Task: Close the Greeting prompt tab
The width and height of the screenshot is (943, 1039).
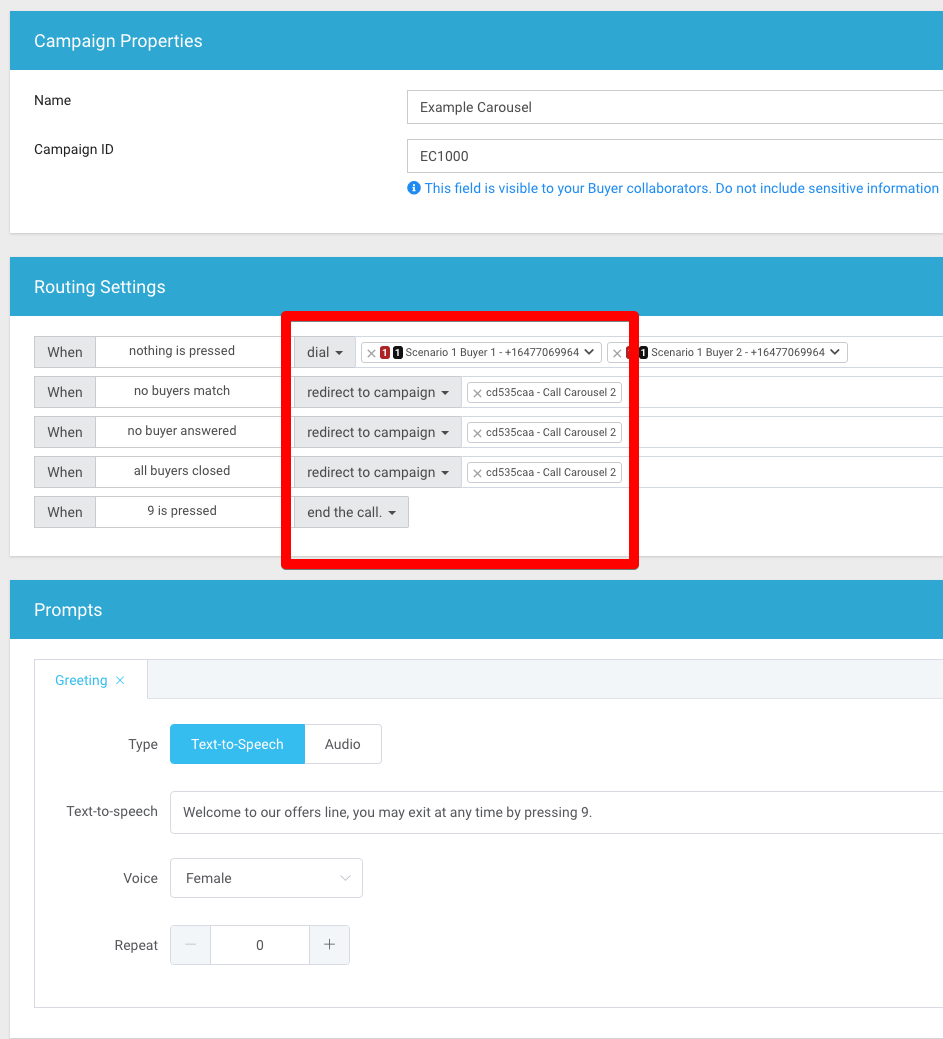Action: (119, 679)
